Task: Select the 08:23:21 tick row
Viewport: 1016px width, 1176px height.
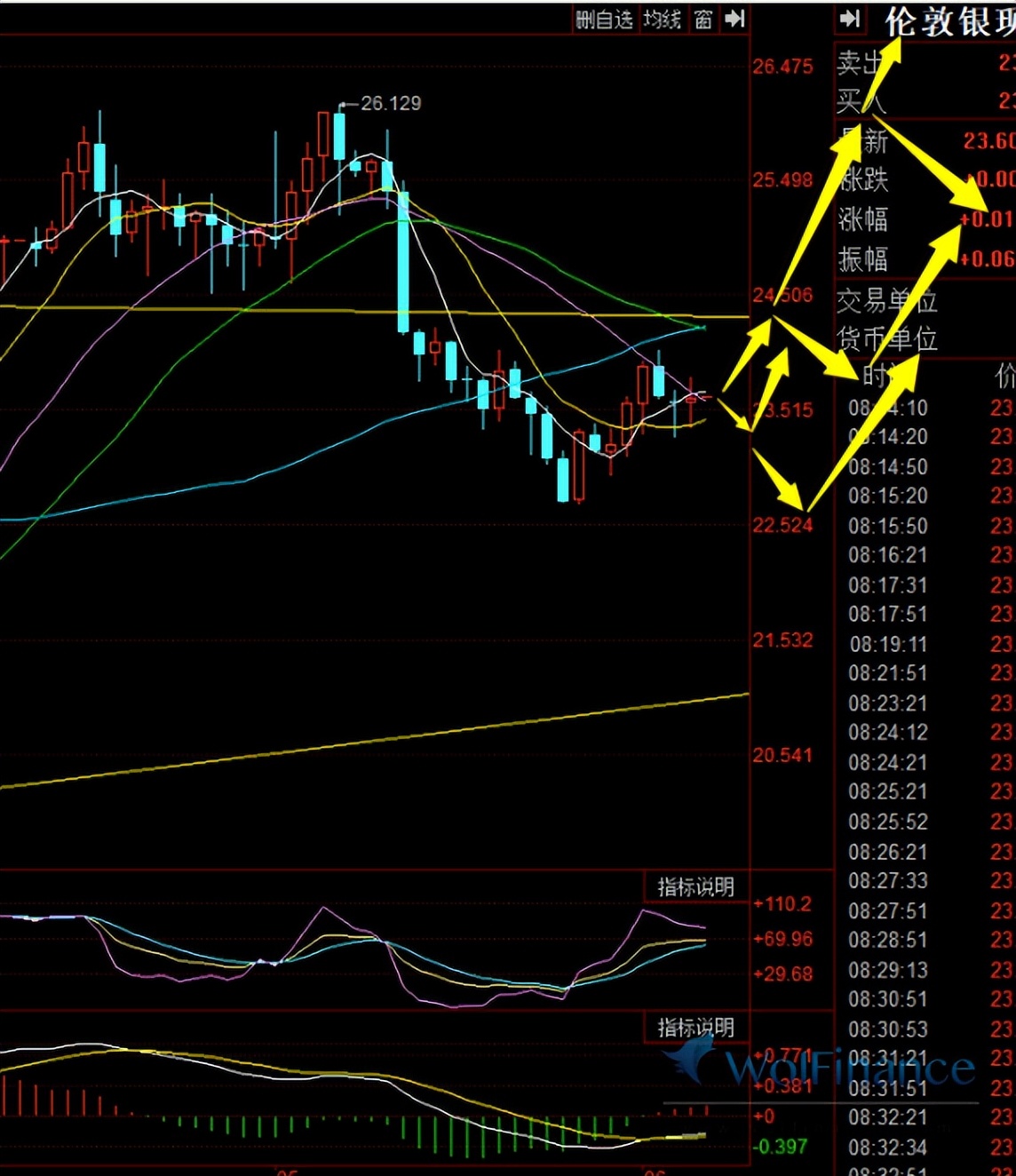Action: pos(930,703)
